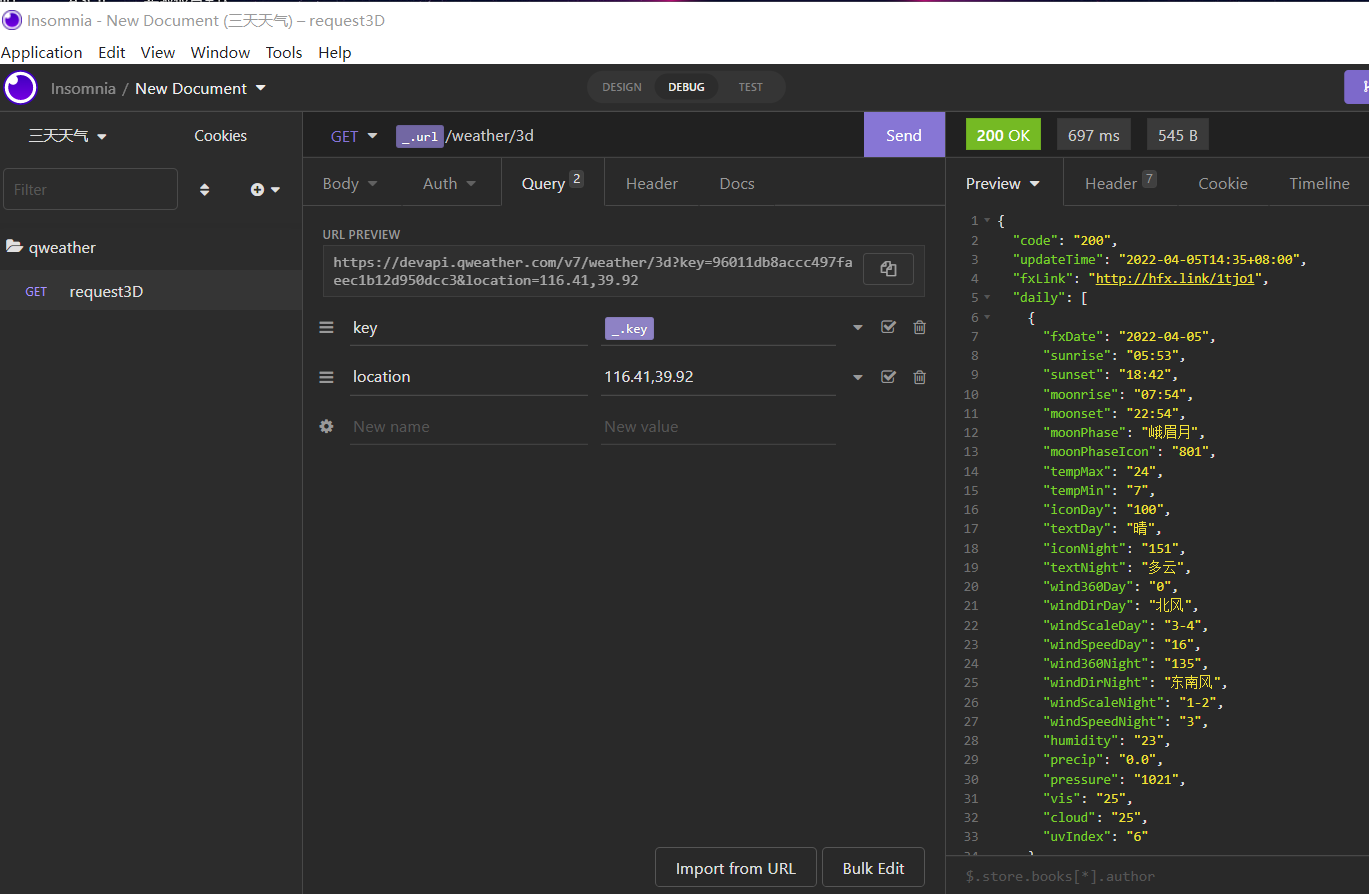Delete the location query parameter
The width and height of the screenshot is (1369, 894).
coord(919,377)
